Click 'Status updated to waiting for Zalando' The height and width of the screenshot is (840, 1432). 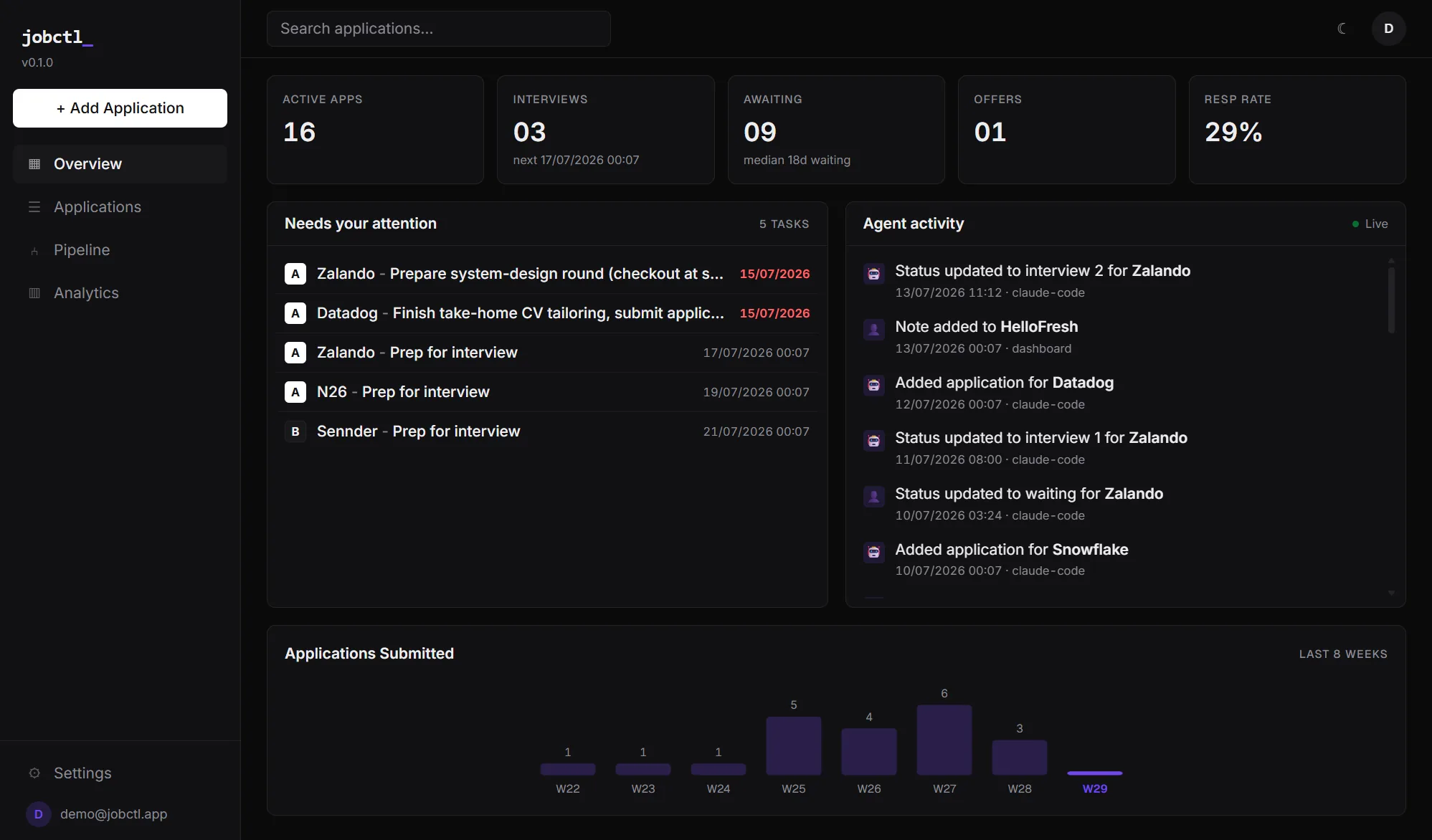pos(1029,494)
